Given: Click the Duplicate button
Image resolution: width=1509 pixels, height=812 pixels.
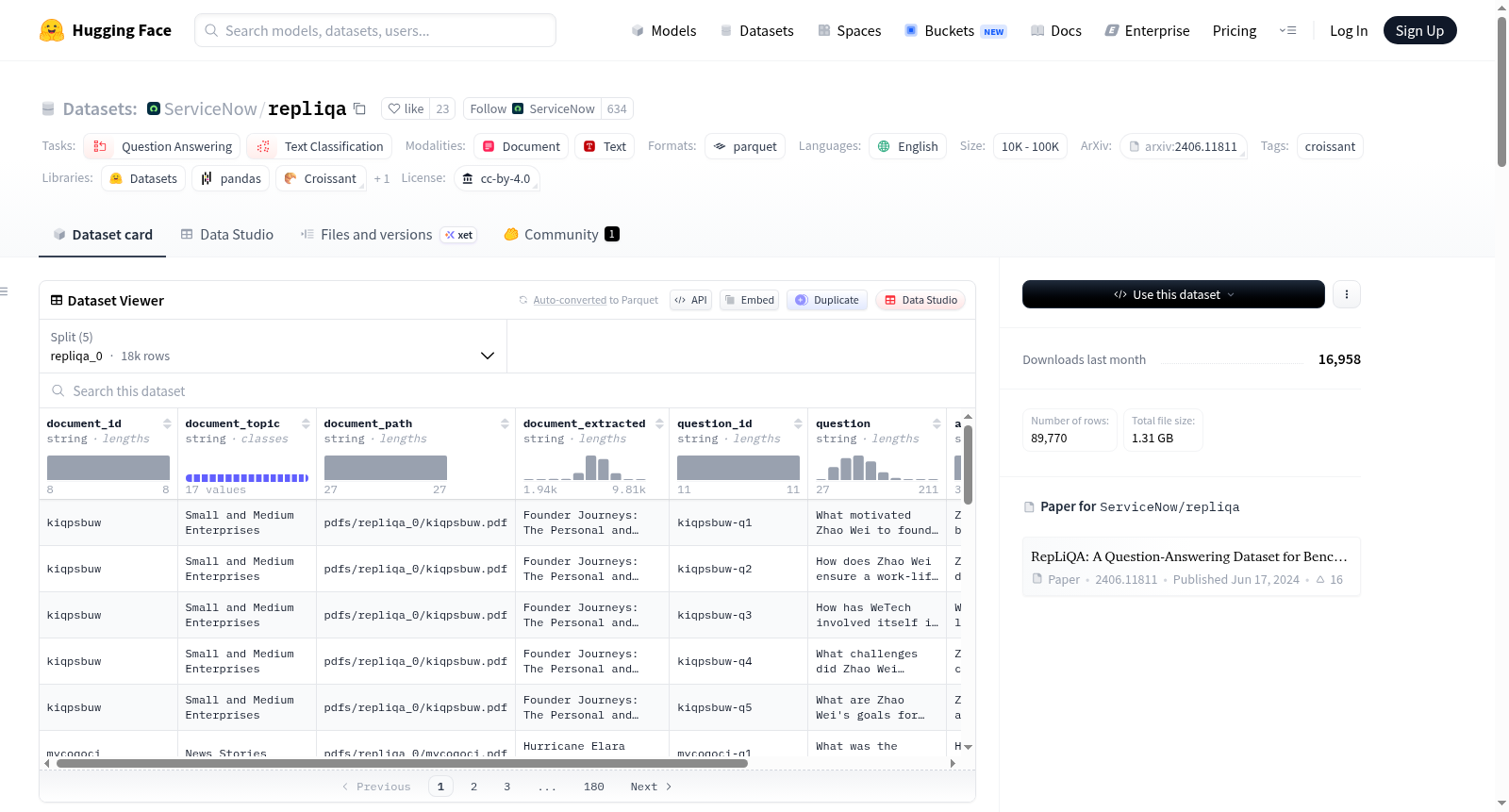Looking at the screenshot, I should 826,300.
